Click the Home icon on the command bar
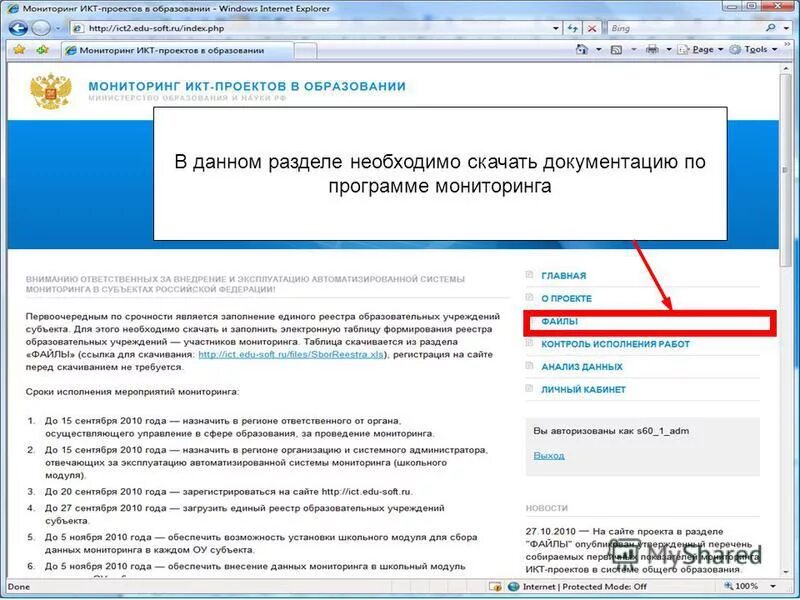The height and width of the screenshot is (600, 800). pyautogui.click(x=582, y=49)
